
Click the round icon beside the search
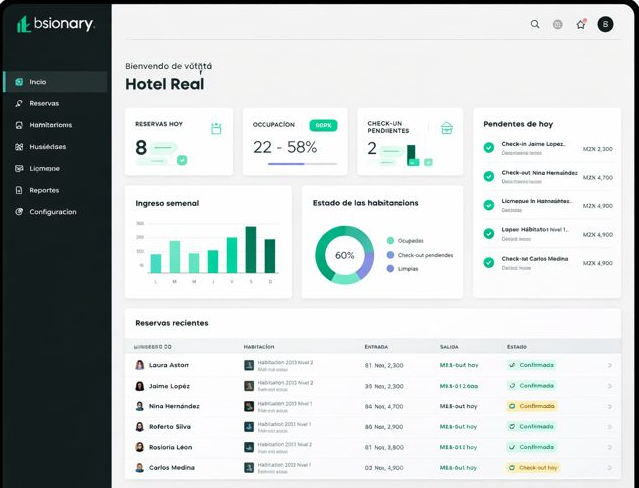pyautogui.click(x=558, y=24)
